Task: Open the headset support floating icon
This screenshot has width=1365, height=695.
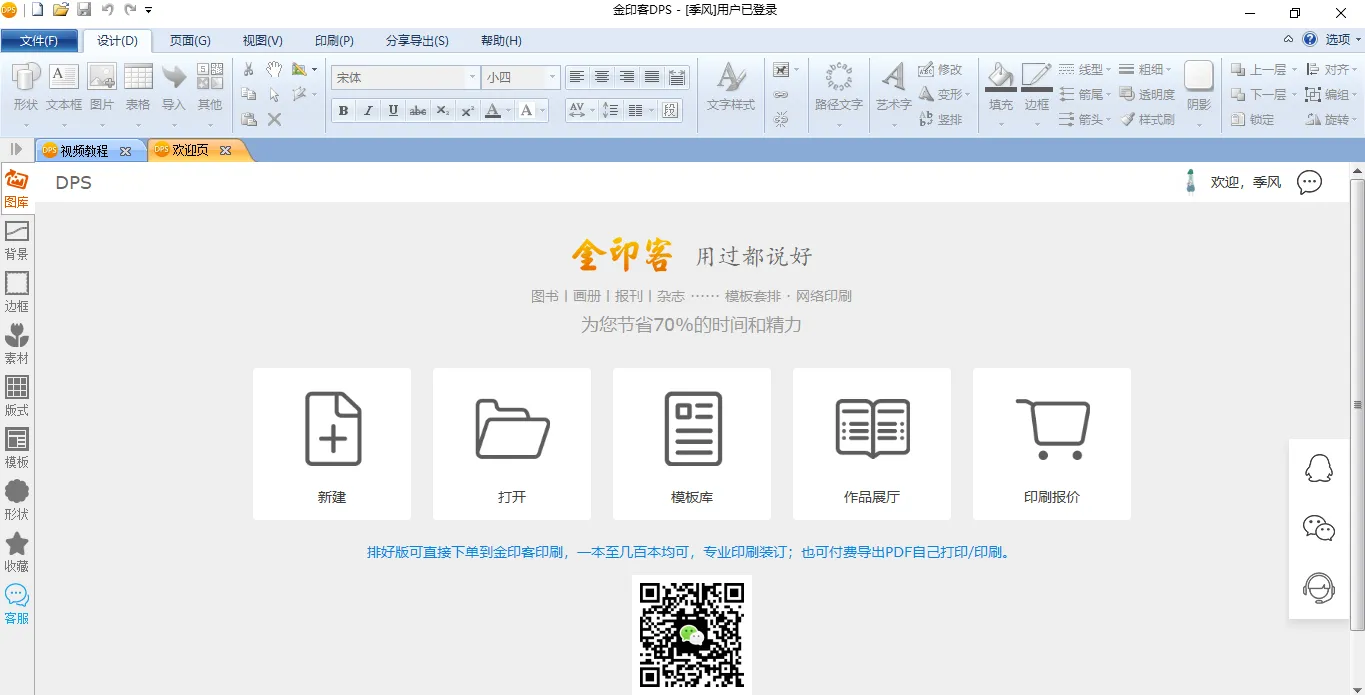Action: (x=1319, y=588)
